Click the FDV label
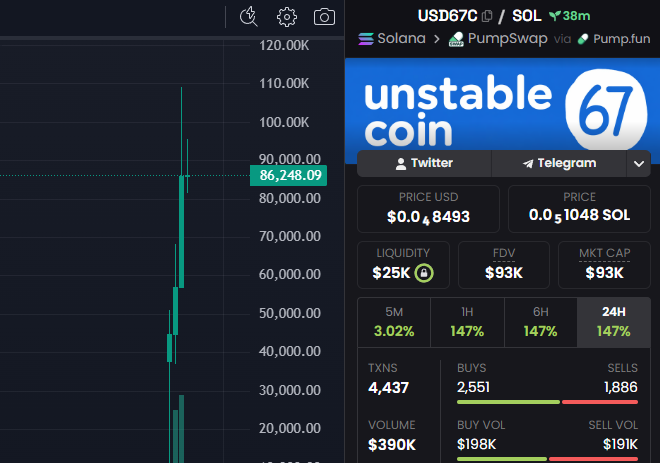This screenshot has width=660, height=463. (504, 253)
